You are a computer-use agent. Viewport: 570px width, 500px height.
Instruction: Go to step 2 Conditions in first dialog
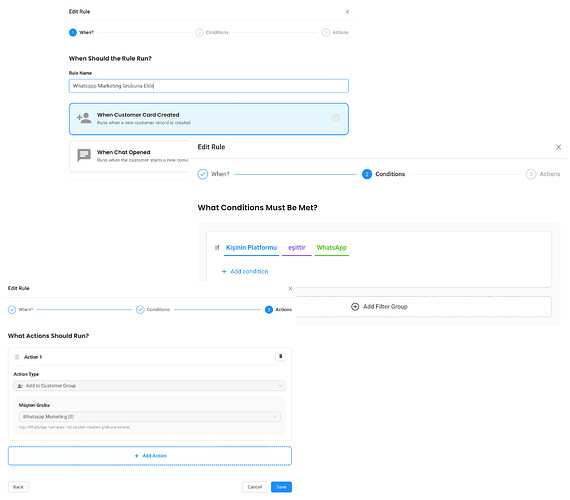tap(212, 32)
